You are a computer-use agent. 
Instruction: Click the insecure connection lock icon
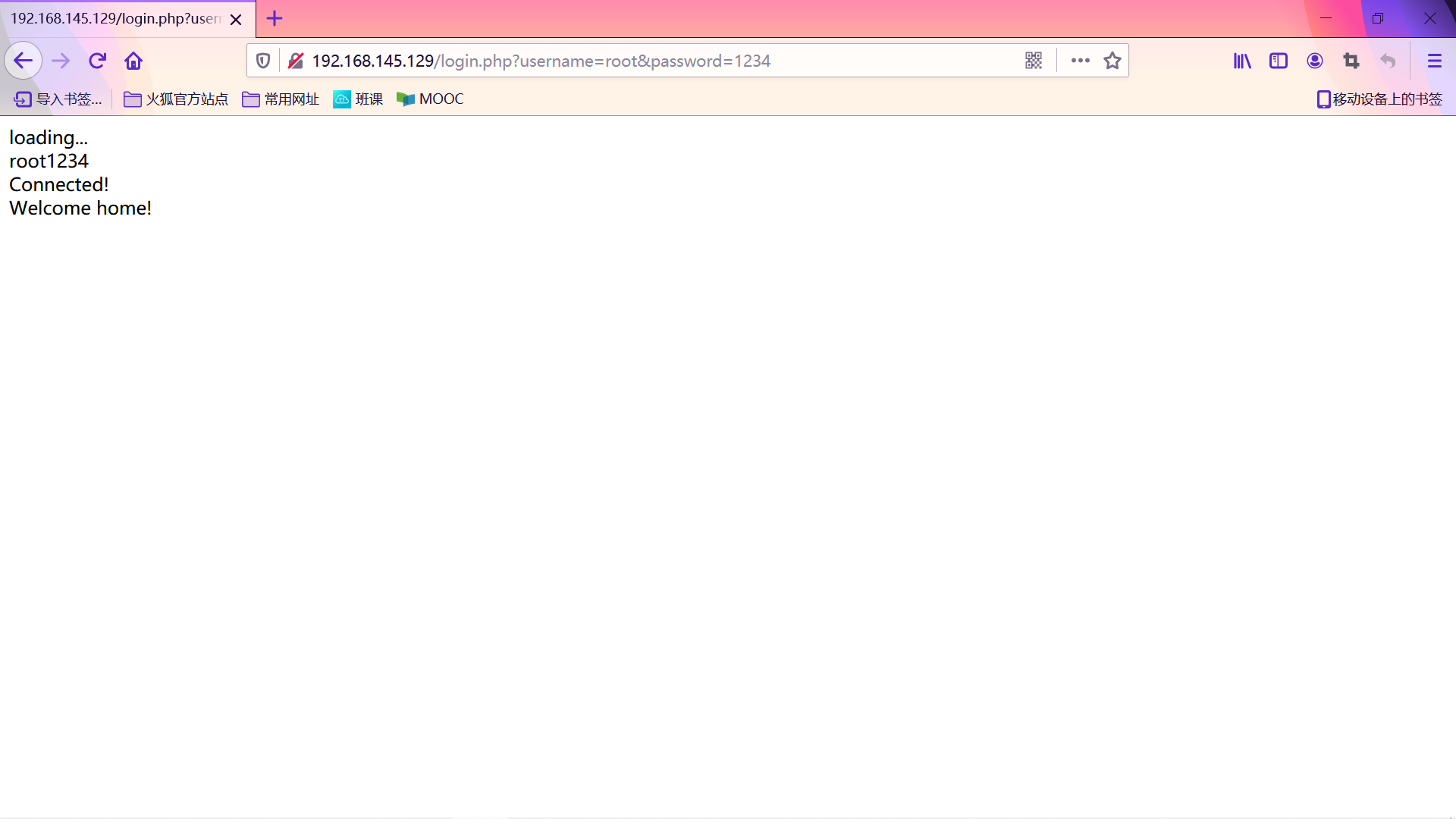(x=296, y=61)
